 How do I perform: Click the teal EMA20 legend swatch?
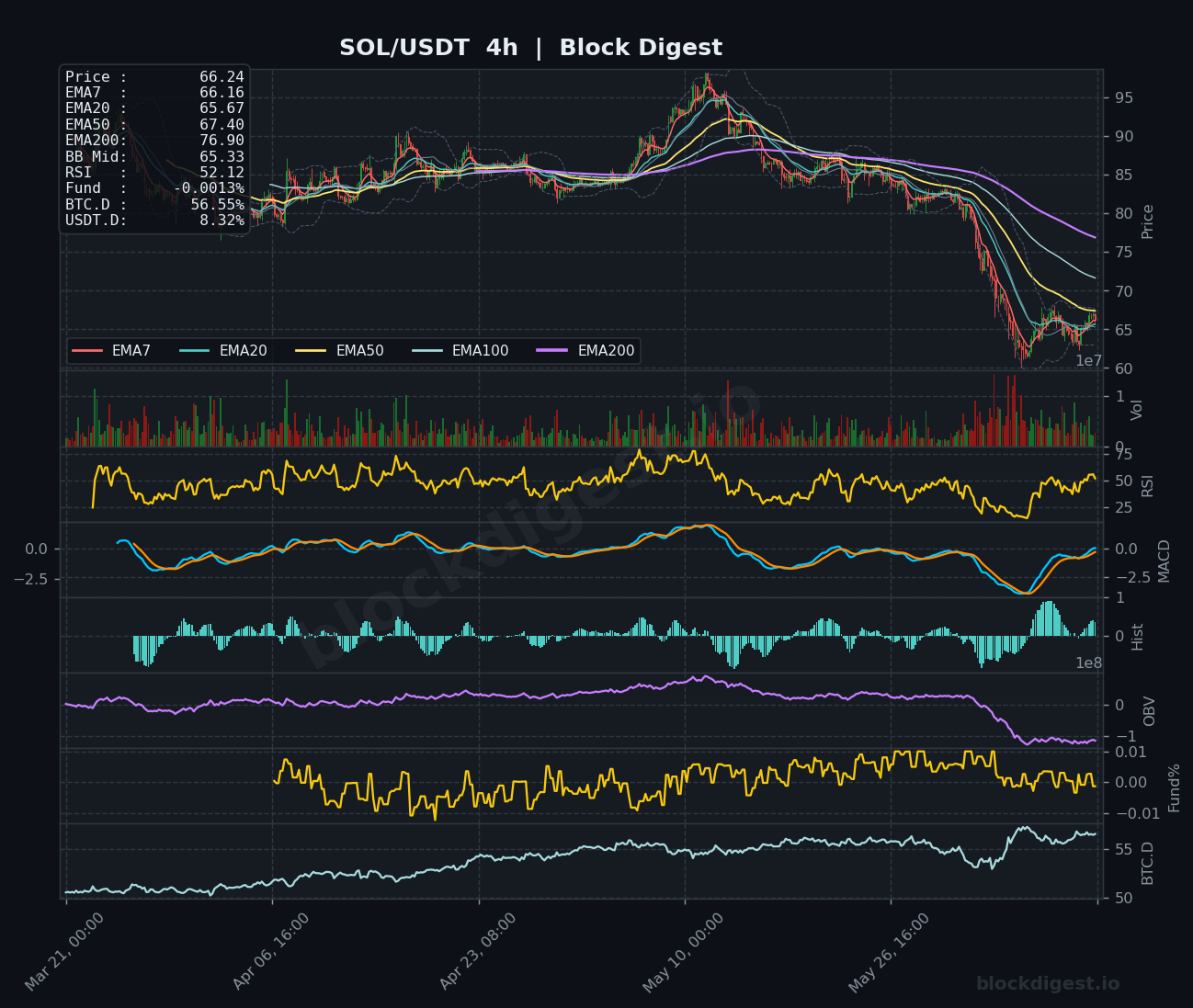[x=195, y=351]
